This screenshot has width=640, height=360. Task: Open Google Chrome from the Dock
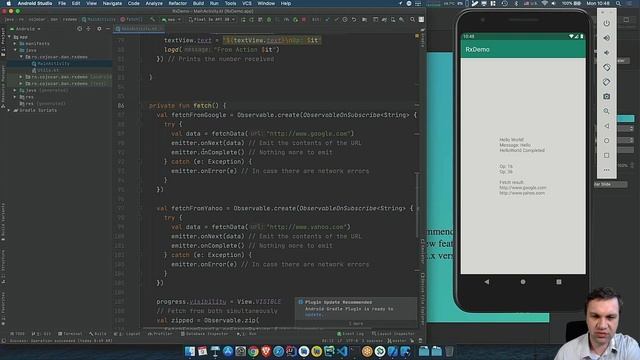[x=253, y=351]
